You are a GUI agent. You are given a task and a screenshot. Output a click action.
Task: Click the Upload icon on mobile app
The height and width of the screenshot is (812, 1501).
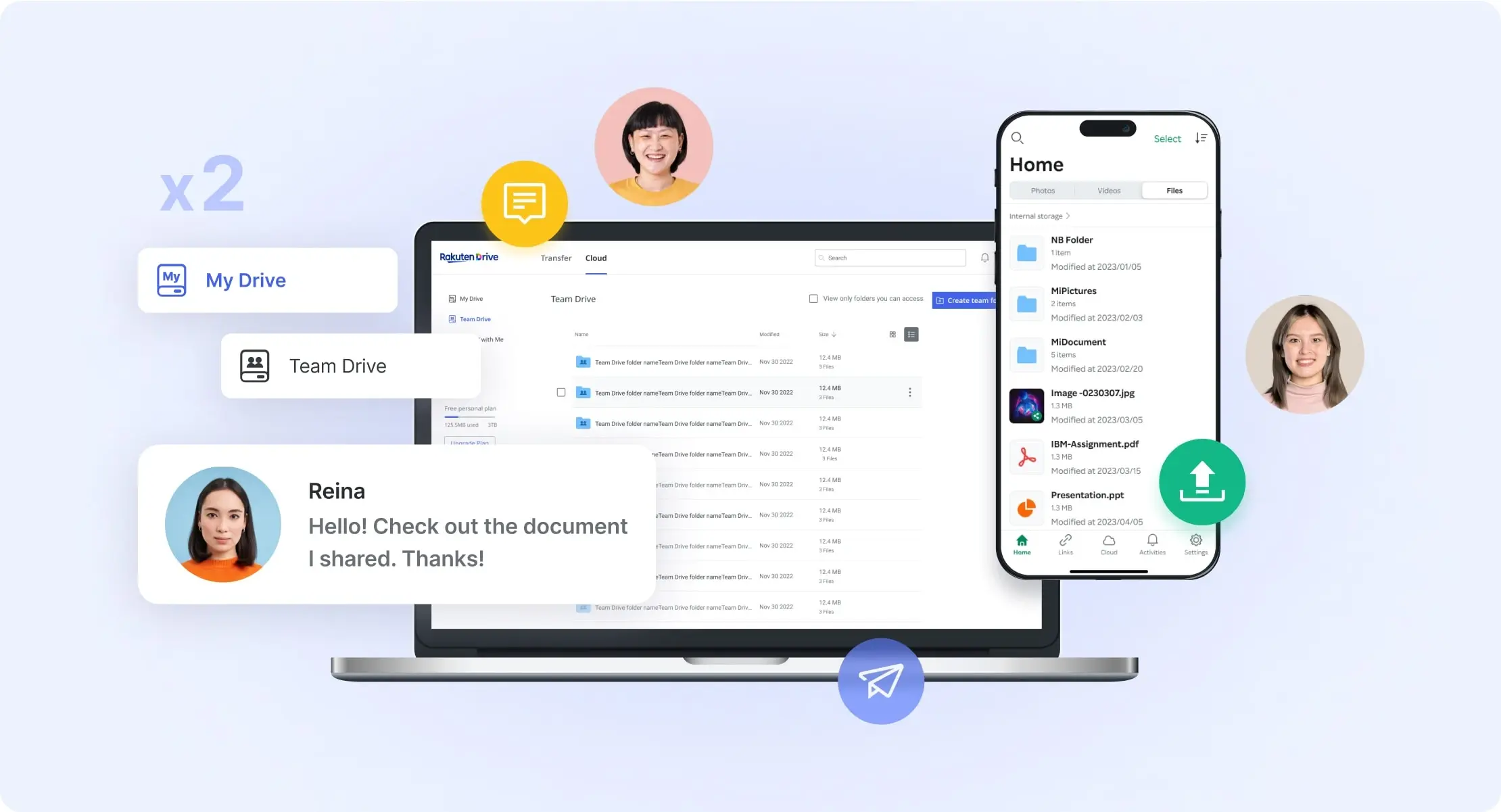click(1200, 483)
